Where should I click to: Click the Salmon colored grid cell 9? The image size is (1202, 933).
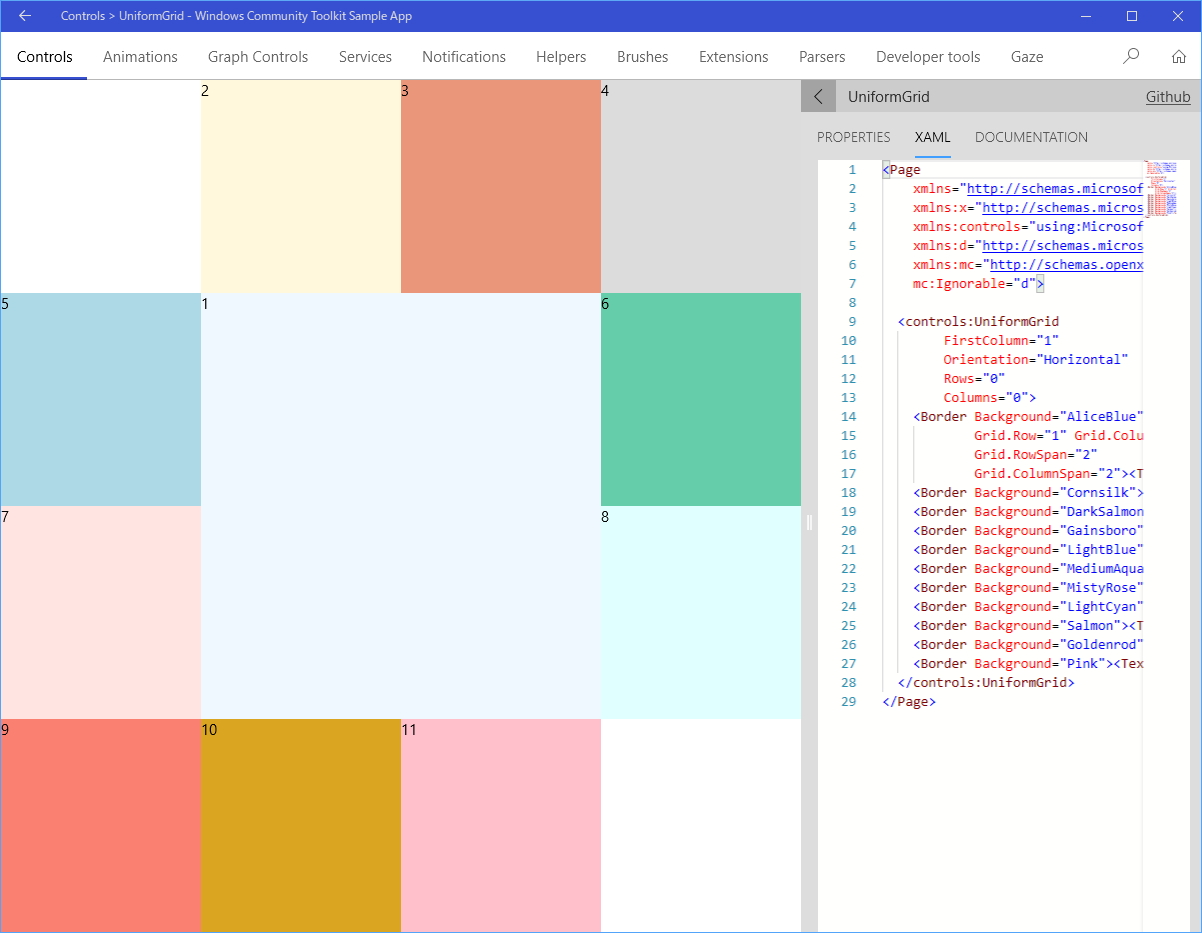[x=100, y=825]
